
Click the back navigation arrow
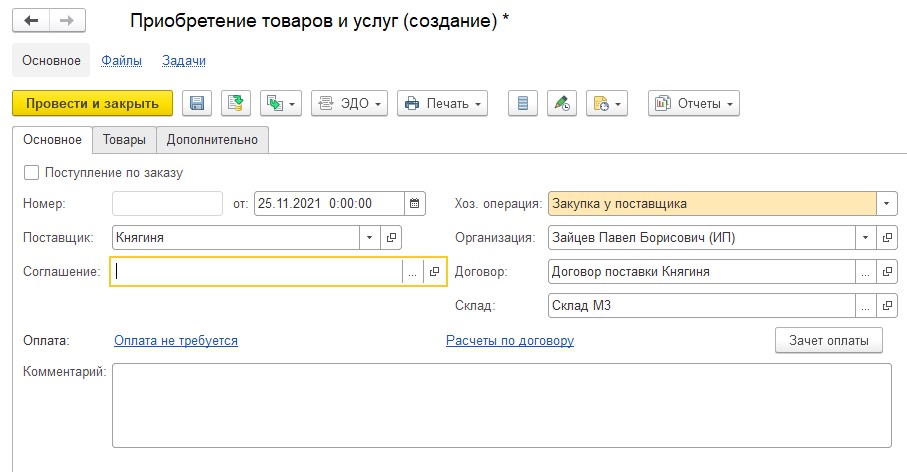tap(31, 21)
